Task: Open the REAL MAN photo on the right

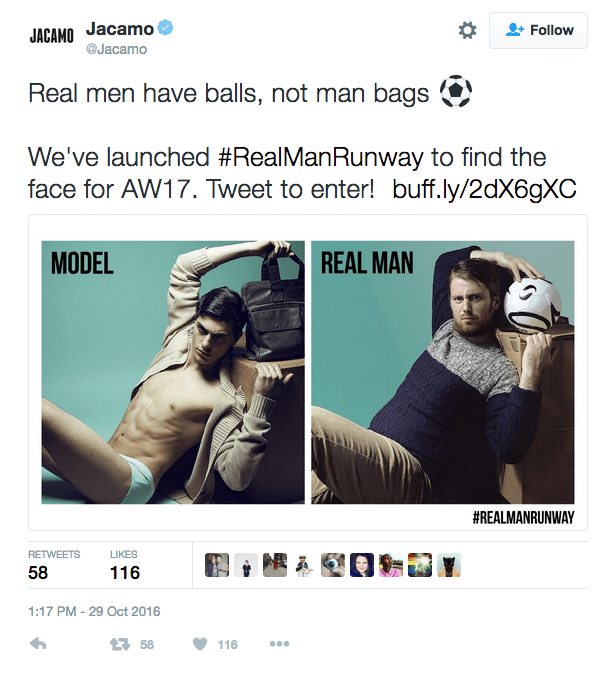Action: [x=442, y=372]
